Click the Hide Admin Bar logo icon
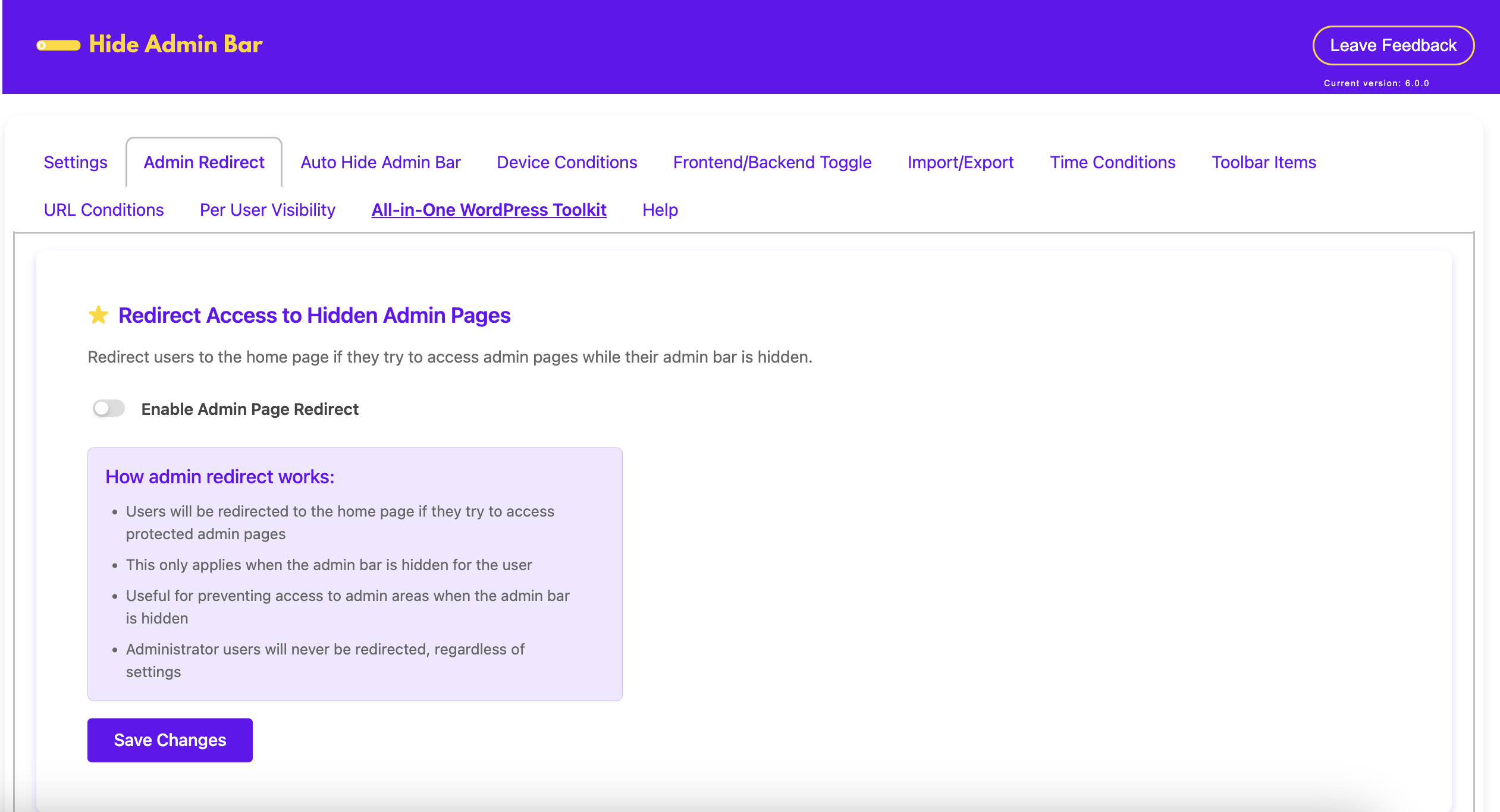 [x=58, y=45]
